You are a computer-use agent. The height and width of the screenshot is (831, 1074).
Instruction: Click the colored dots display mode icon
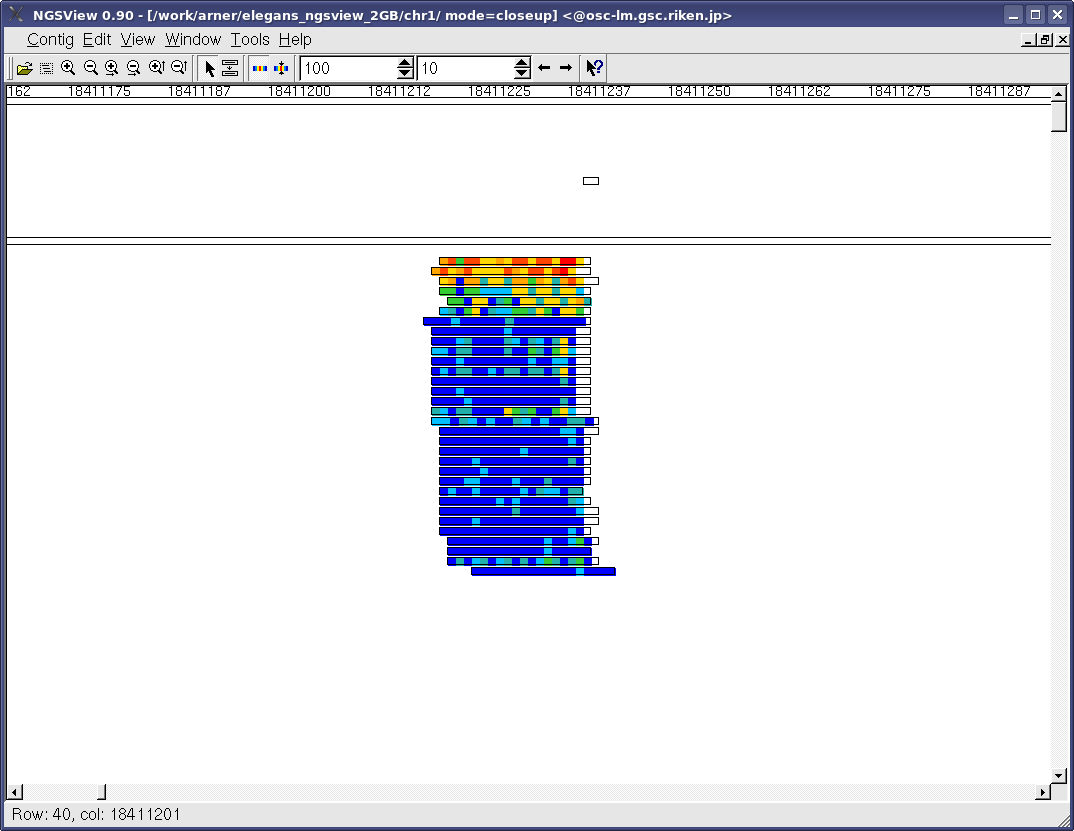[x=260, y=68]
